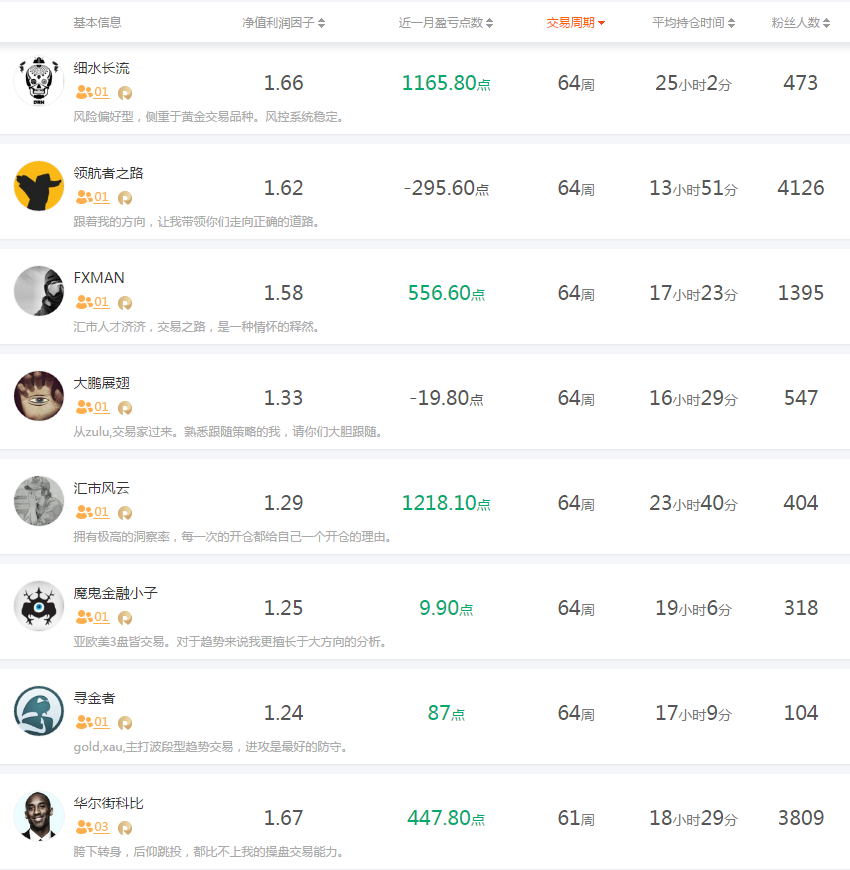Toggle the 交易周期 sort order
The width and height of the screenshot is (850, 870).
click(575, 23)
